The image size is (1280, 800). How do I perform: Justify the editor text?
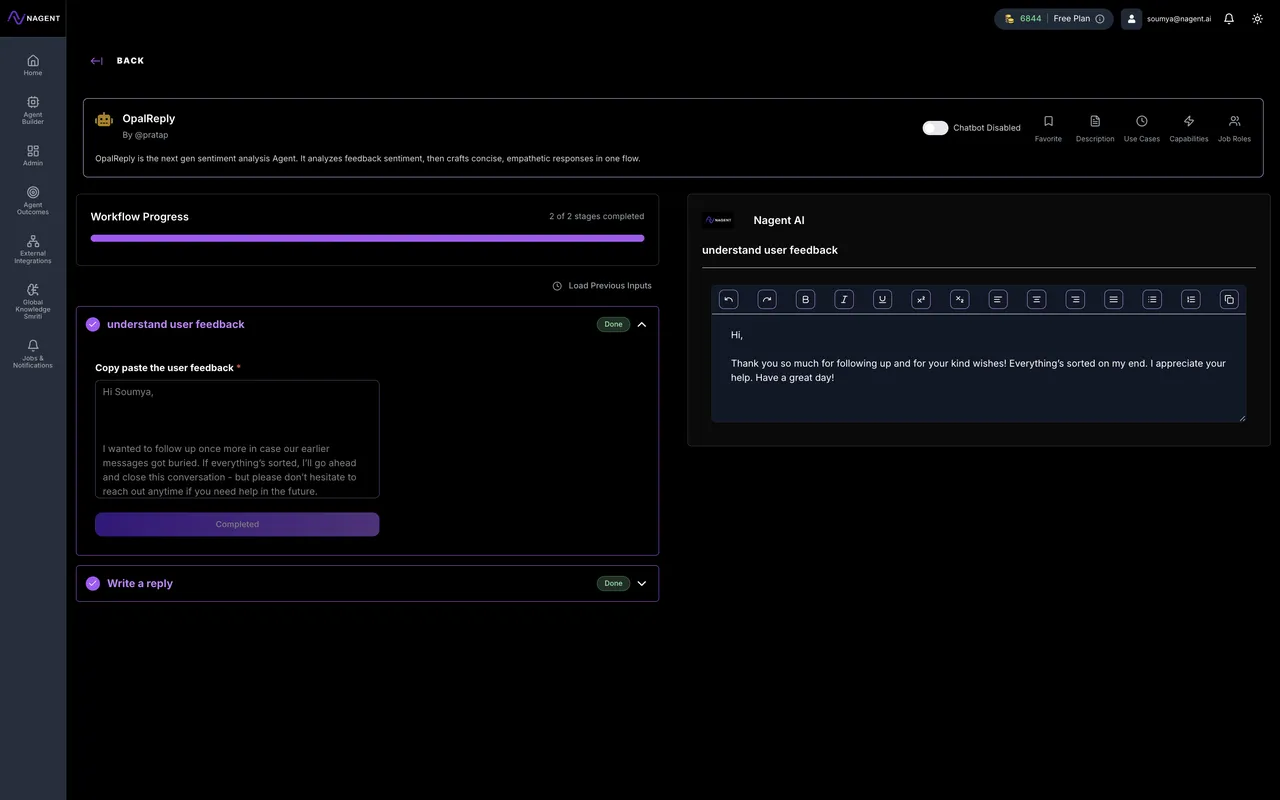[x=1114, y=299]
